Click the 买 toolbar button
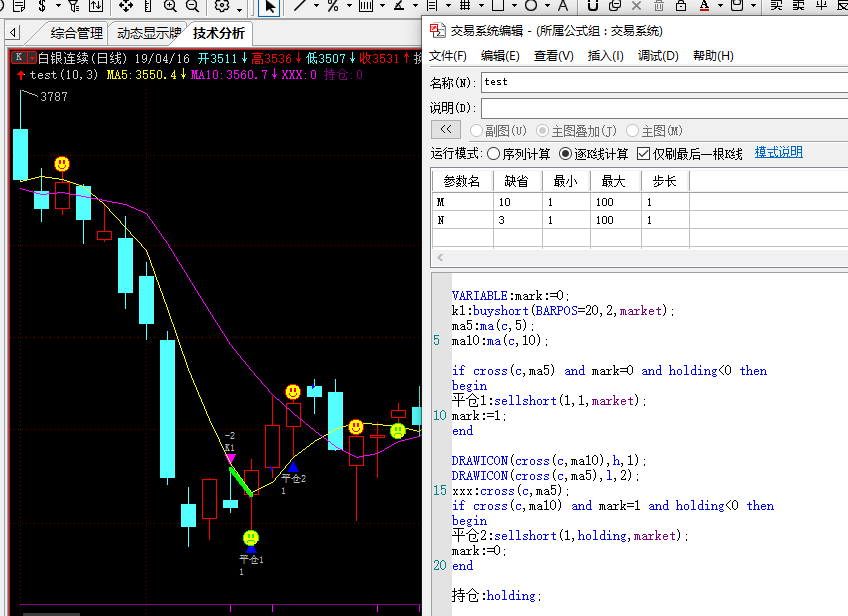Image resolution: width=848 pixels, height=616 pixels. [x=777, y=6]
